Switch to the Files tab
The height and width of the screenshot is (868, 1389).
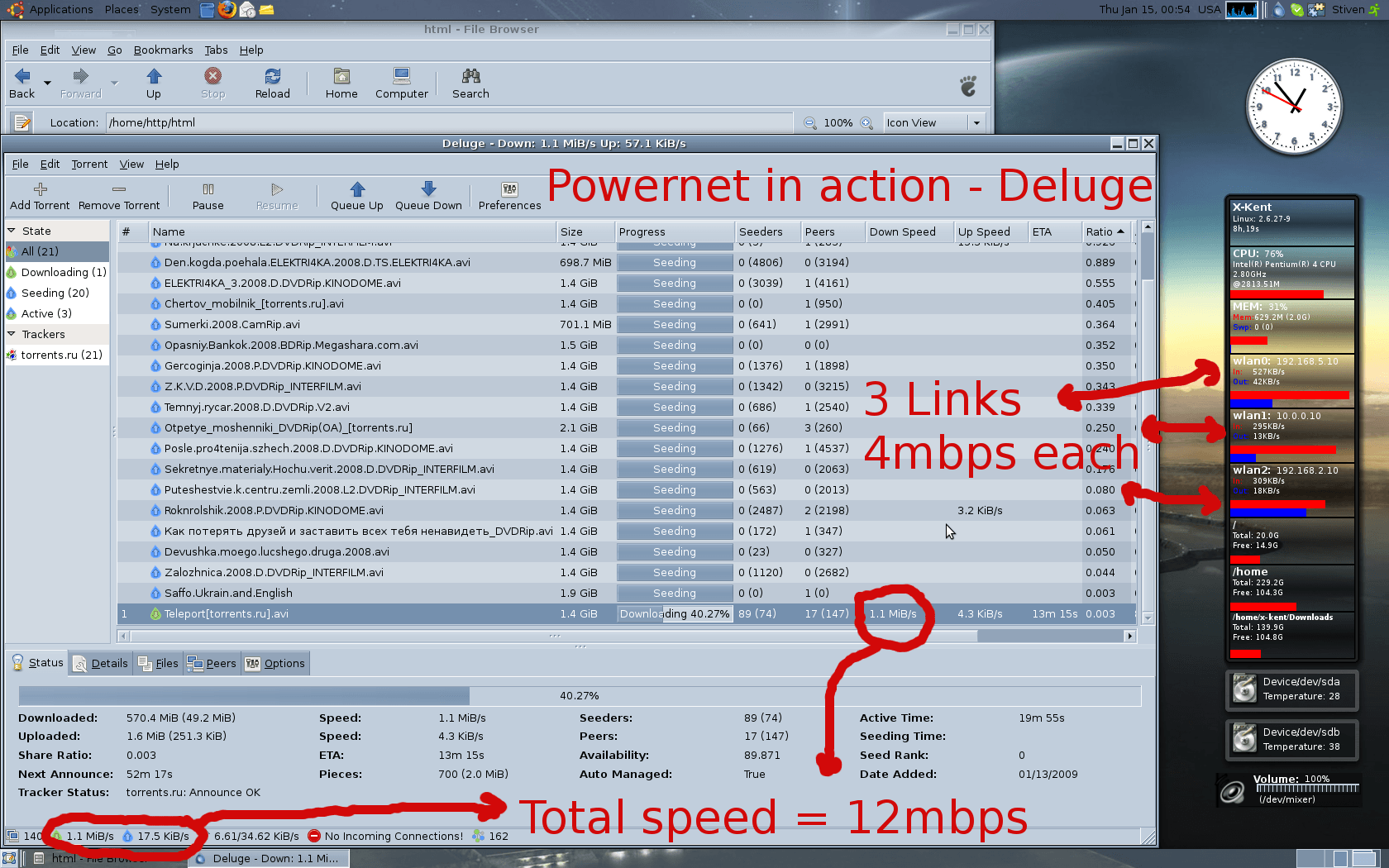(x=158, y=663)
